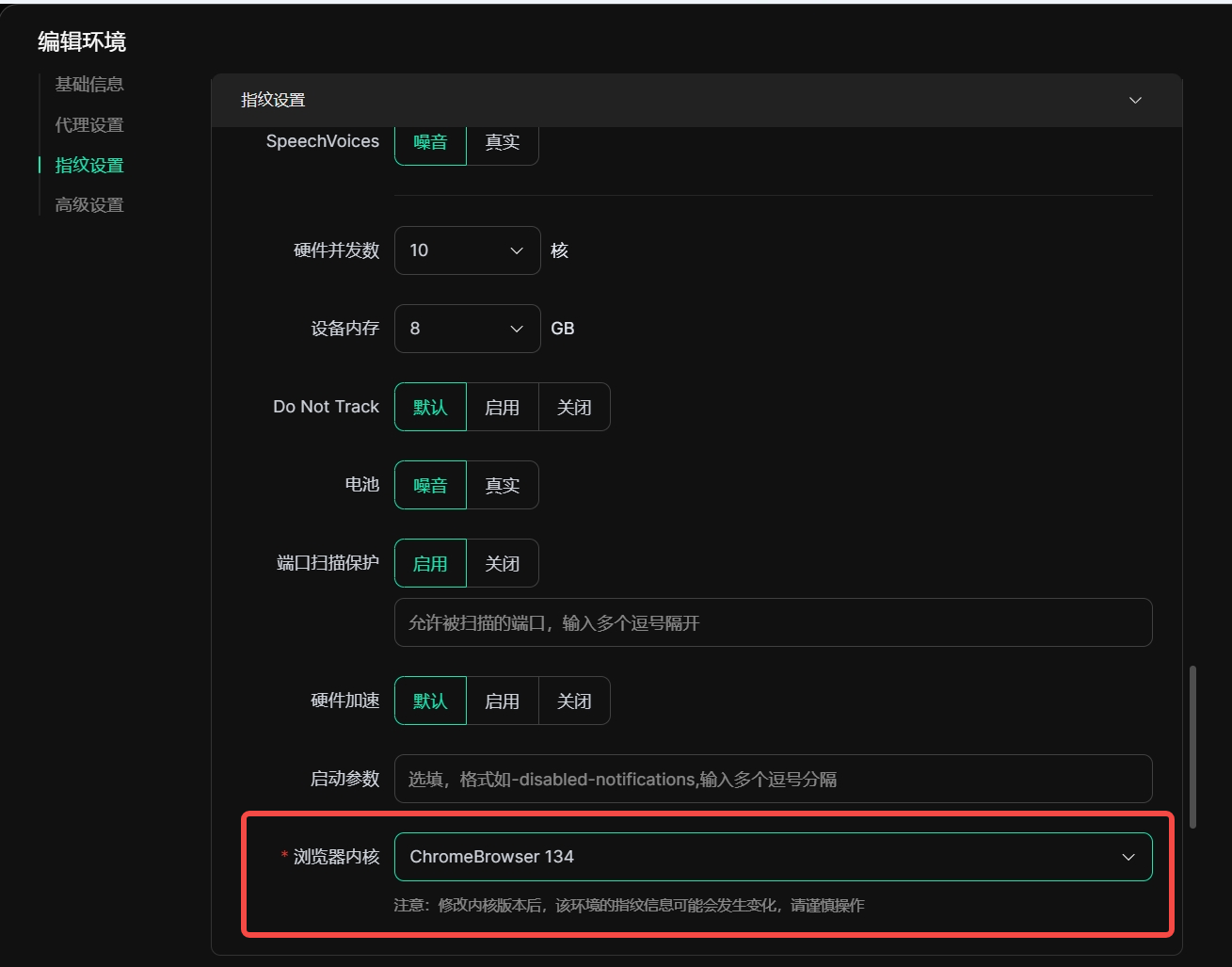Click the 注意 kernel change warning note

pos(629,905)
